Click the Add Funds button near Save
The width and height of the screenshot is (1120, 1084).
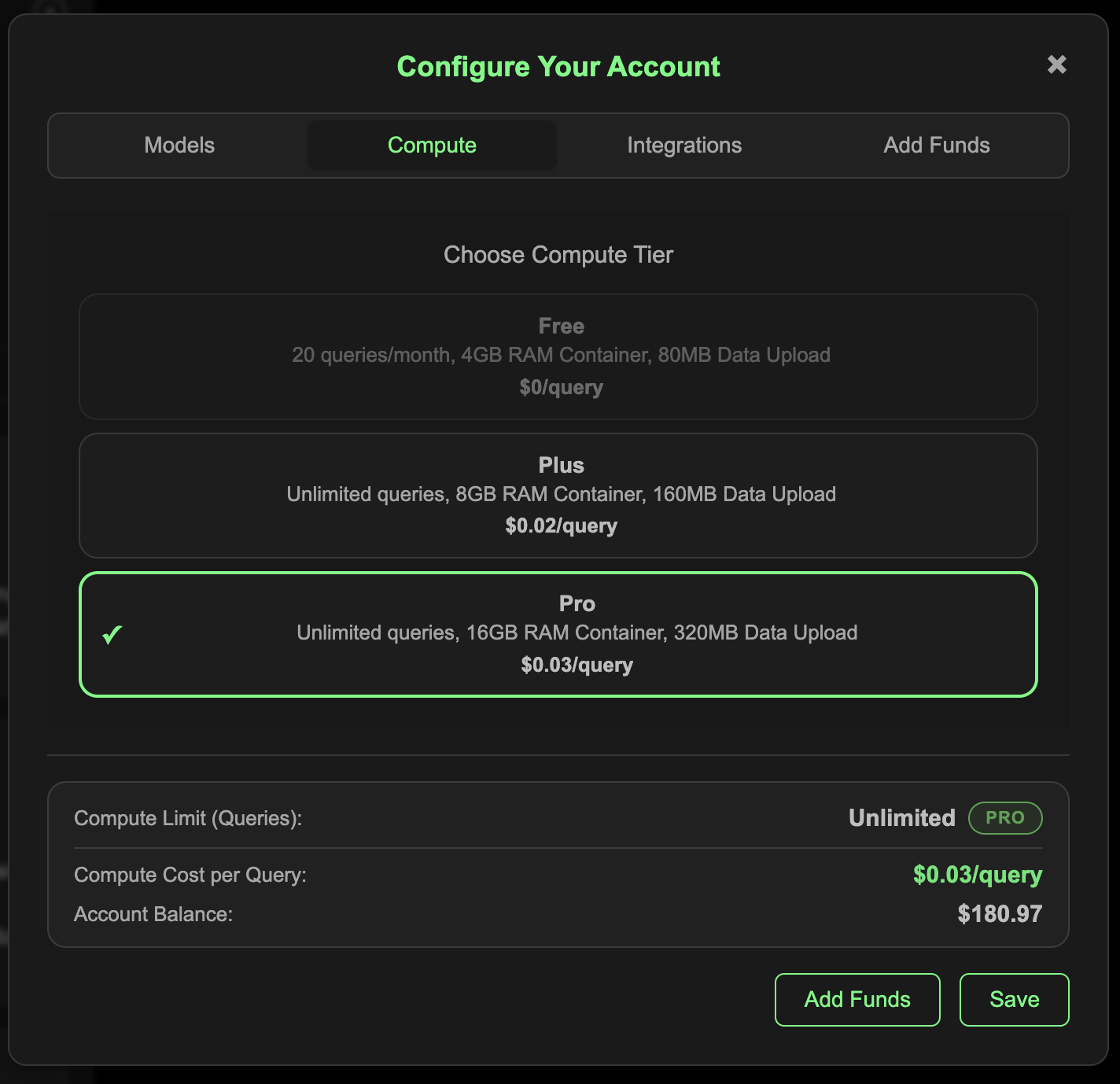[x=857, y=999]
